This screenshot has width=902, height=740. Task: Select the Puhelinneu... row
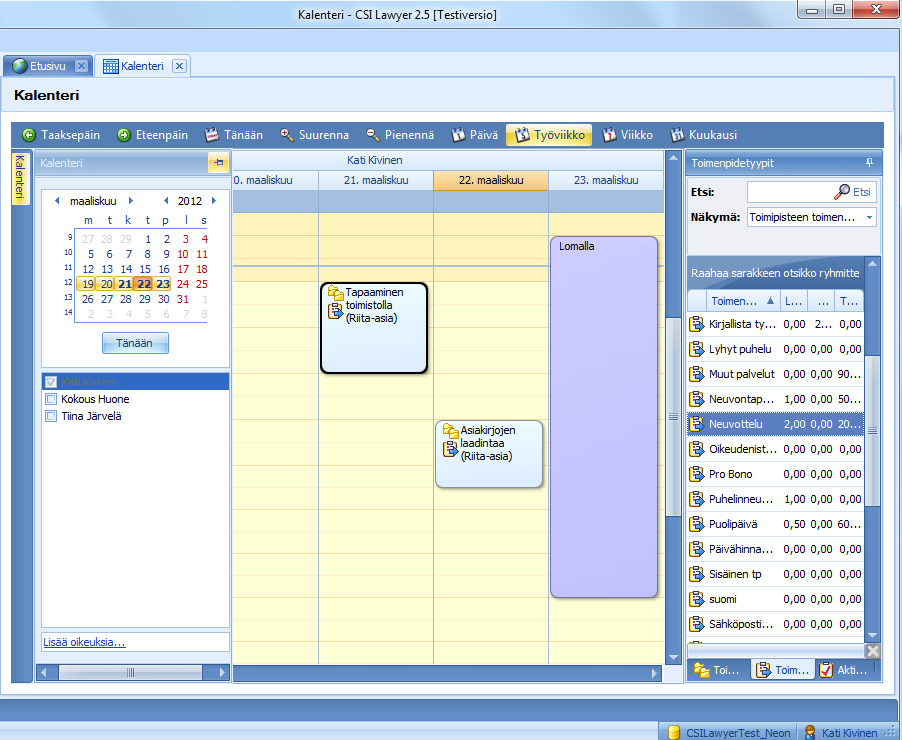(775, 499)
